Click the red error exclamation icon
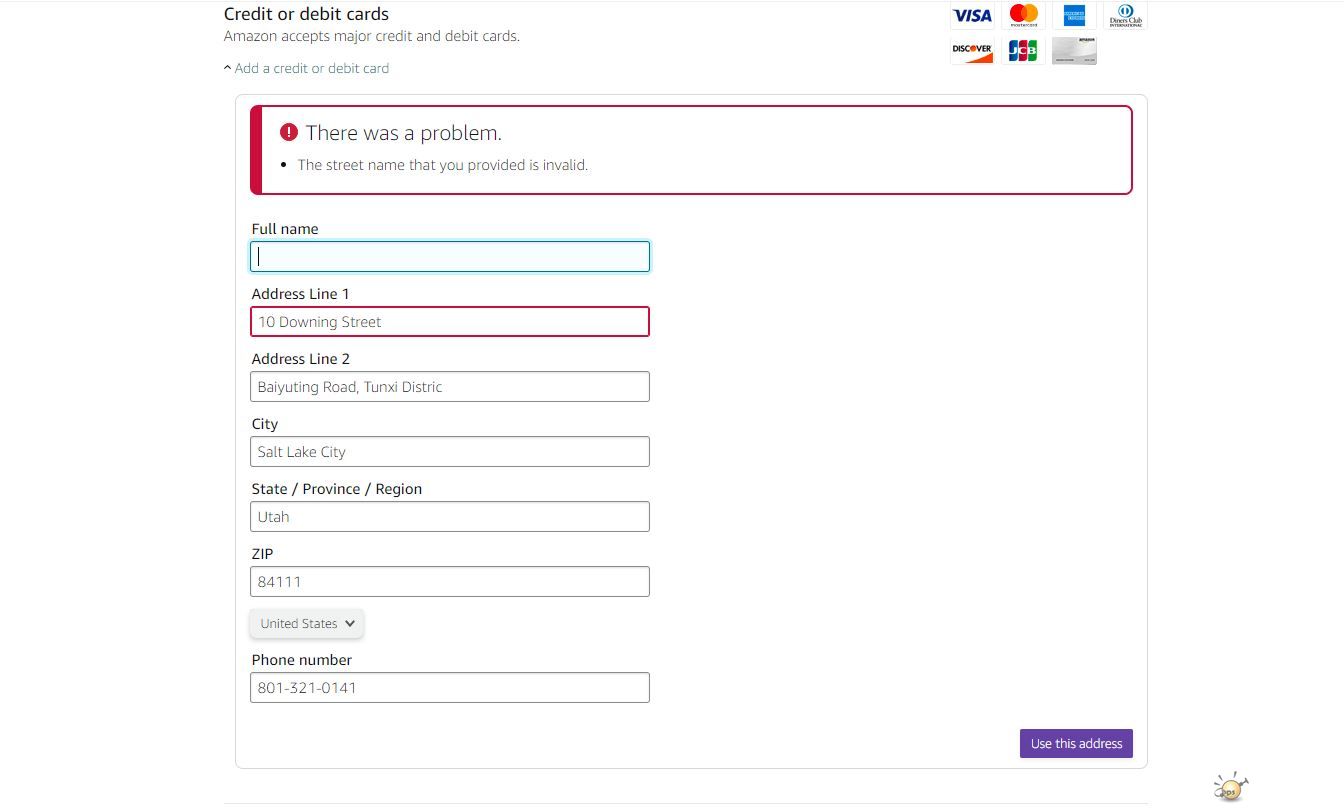The height and width of the screenshot is (811, 1344). 289,132
